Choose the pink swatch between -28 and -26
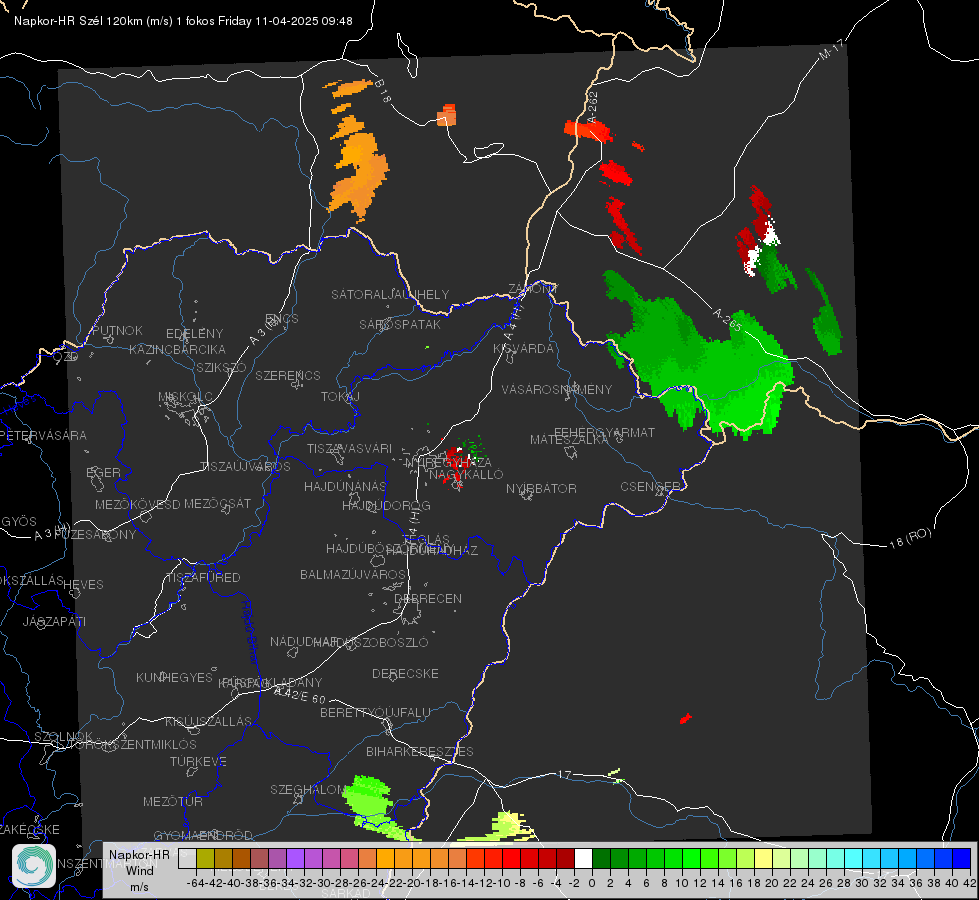The image size is (979, 900). (349, 859)
